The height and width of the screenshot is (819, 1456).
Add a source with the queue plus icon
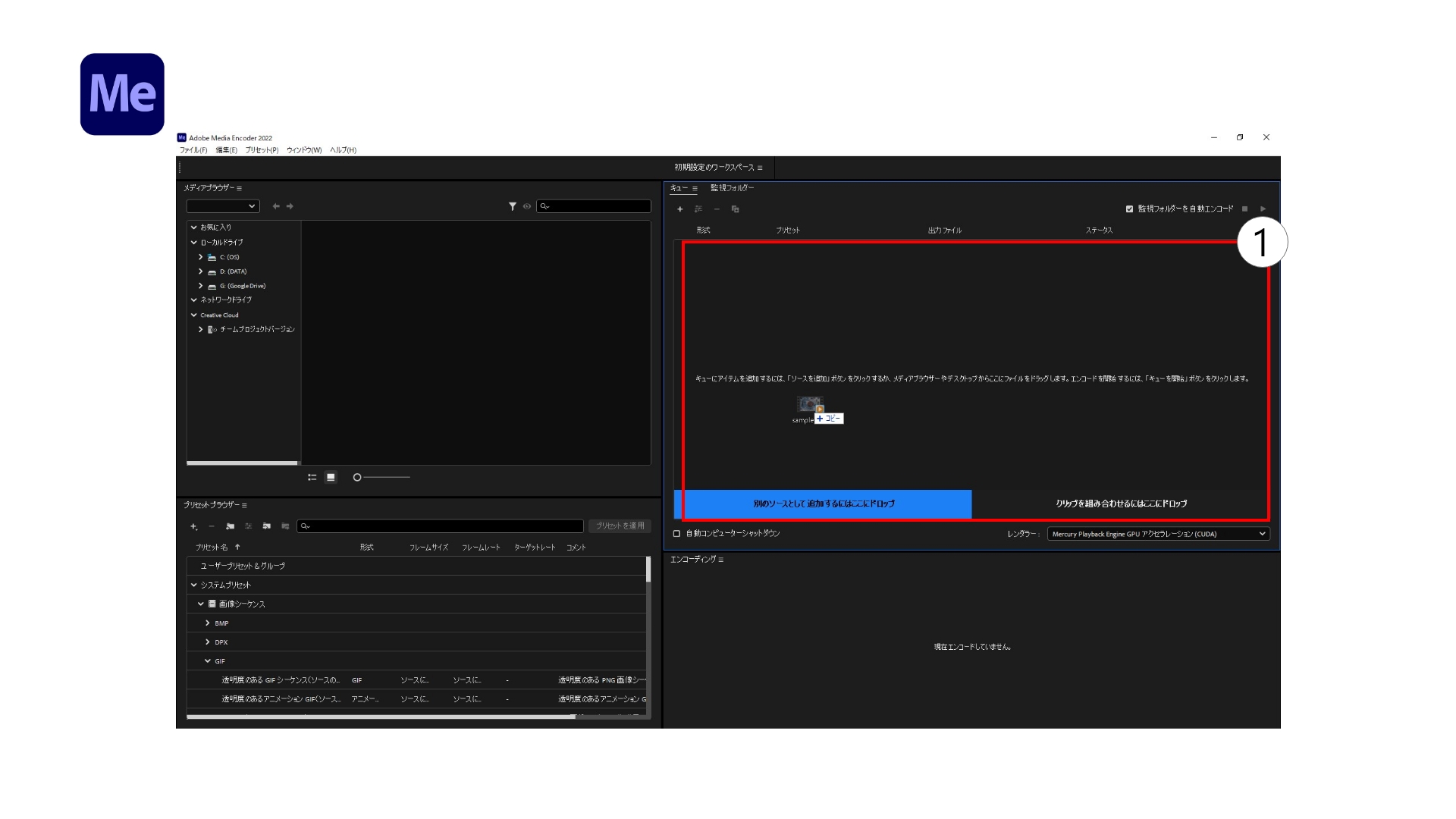pyautogui.click(x=680, y=209)
